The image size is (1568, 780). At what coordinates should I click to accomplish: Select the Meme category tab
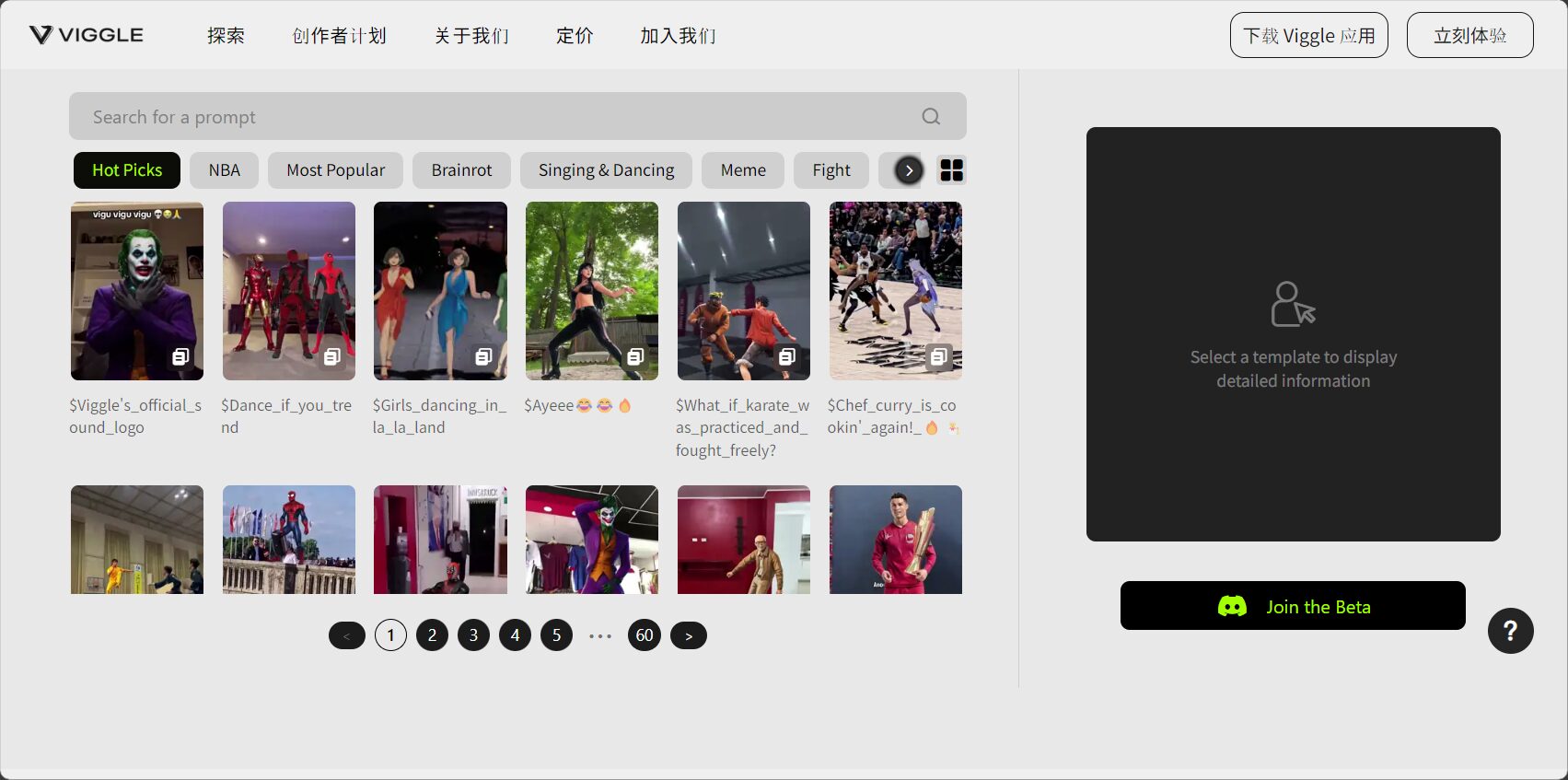click(x=743, y=170)
